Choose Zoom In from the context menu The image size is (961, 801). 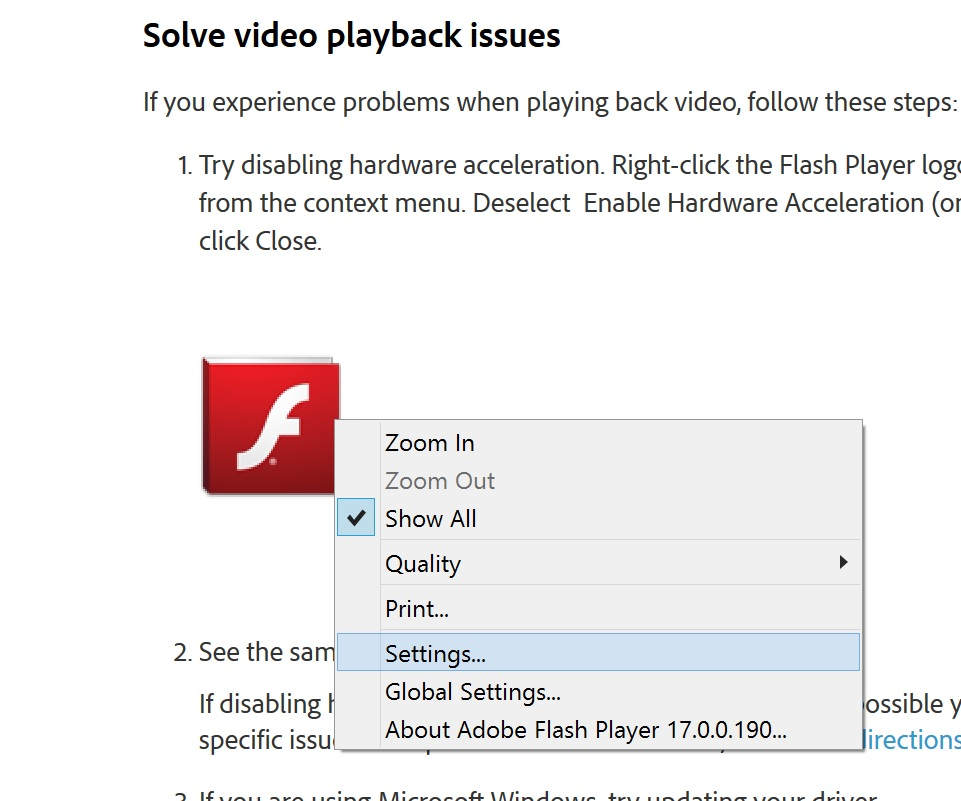click(430, 443)
